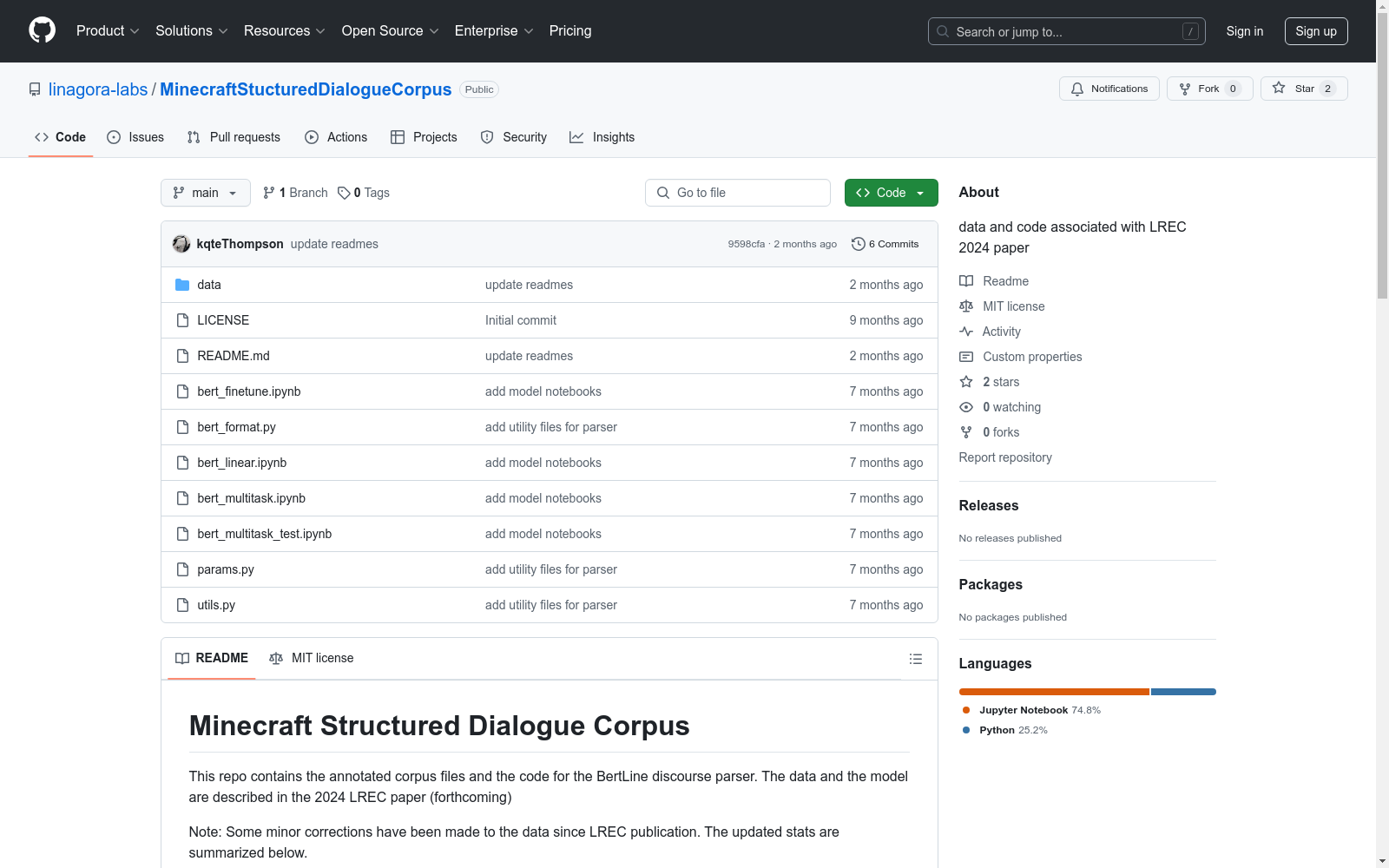The image size is (1389, 868).
Task: Expand the Resources menu
Action: [285, 31]
